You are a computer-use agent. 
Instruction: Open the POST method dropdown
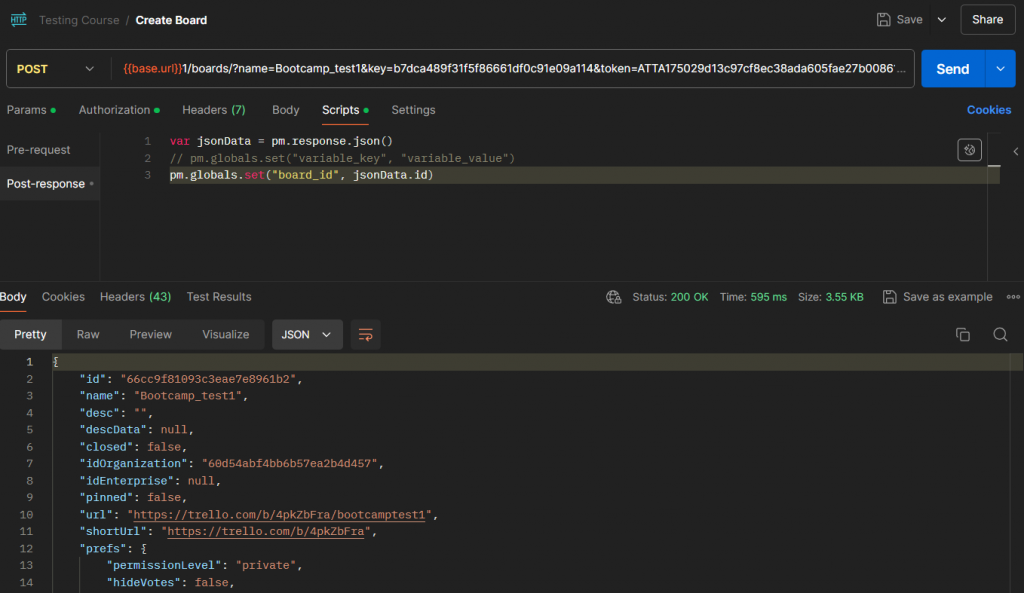pyautogui.click(x=56, y=69)
